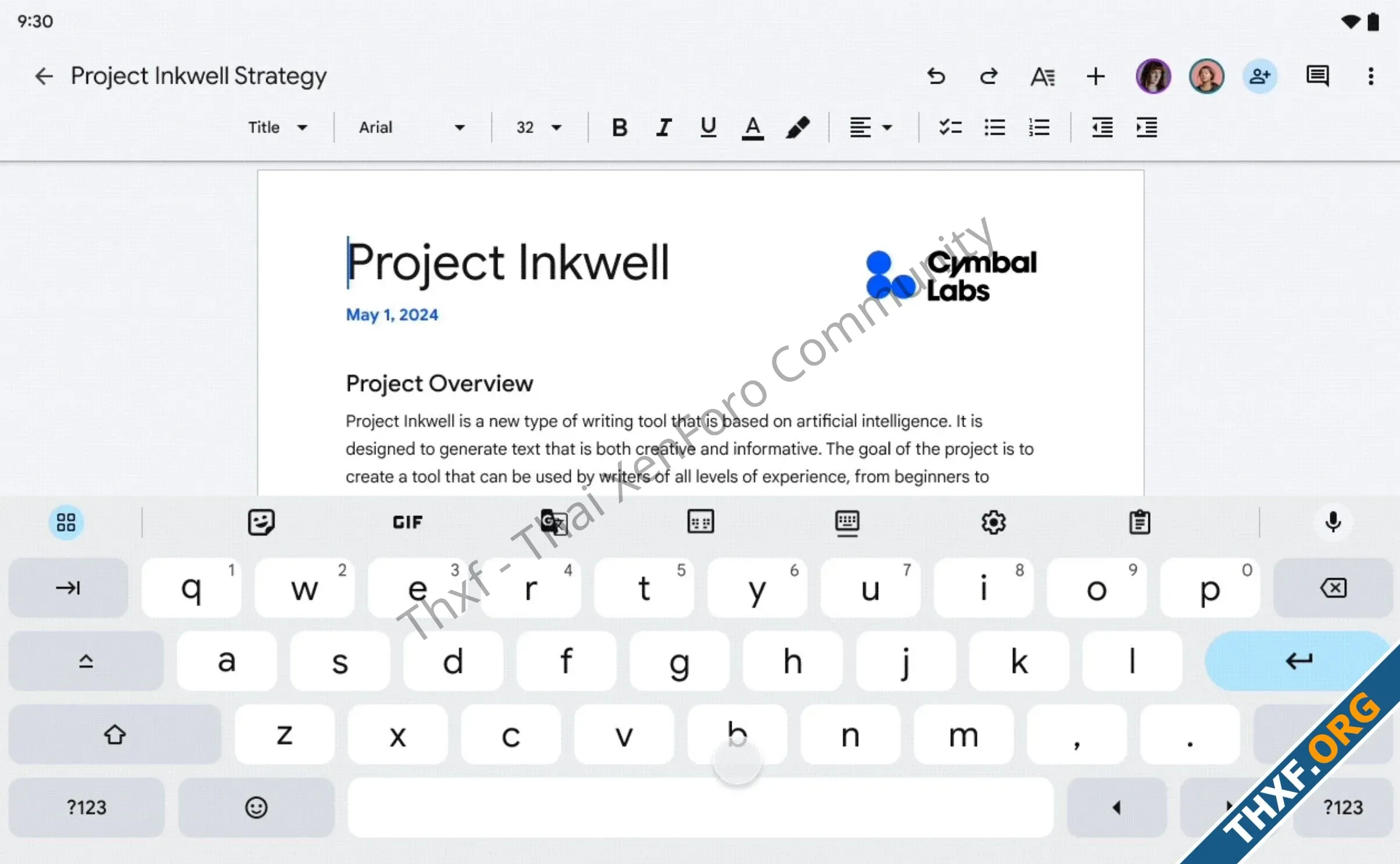Tap the 9:30 clock in status bar
This screenshot has width=1400, height=864.
pos(35,21)
